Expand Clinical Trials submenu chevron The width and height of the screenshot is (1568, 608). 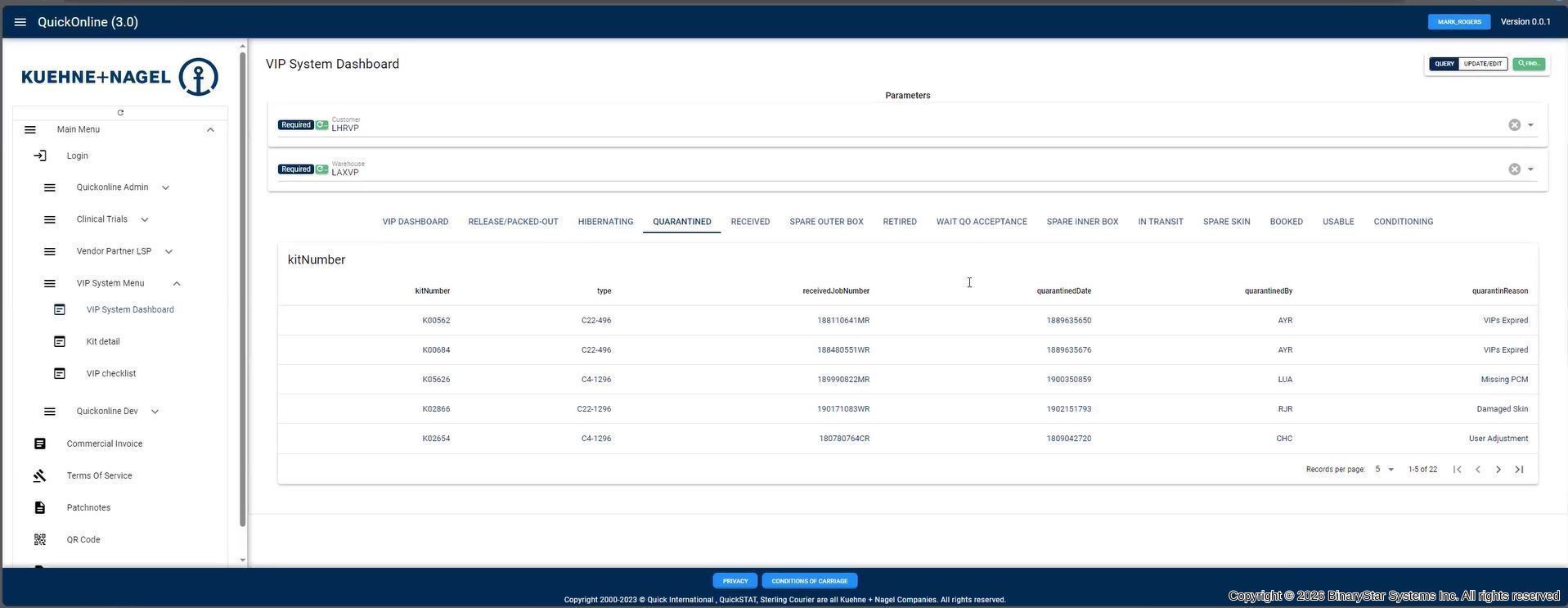coord(145,219)
